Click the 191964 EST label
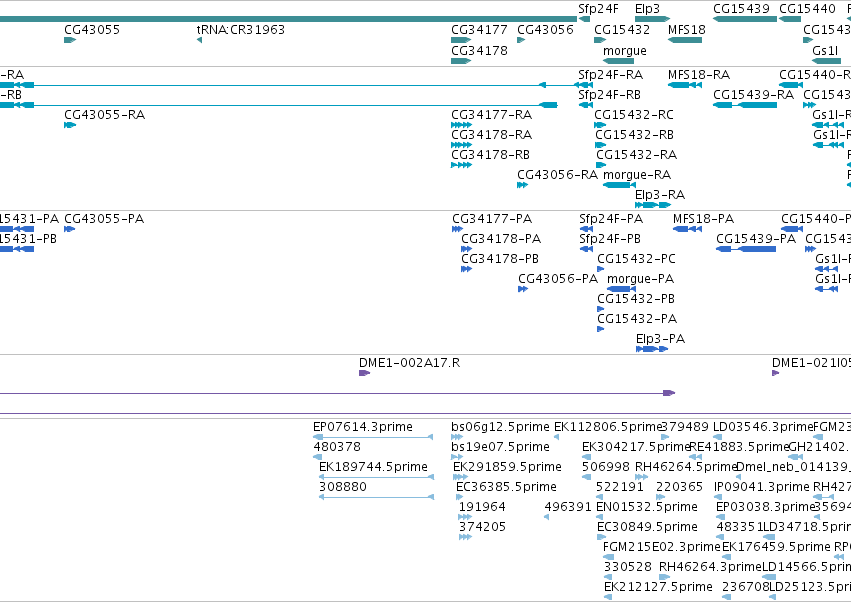Image resolution: width=851 pixels, height=602 pixels. 482,507
